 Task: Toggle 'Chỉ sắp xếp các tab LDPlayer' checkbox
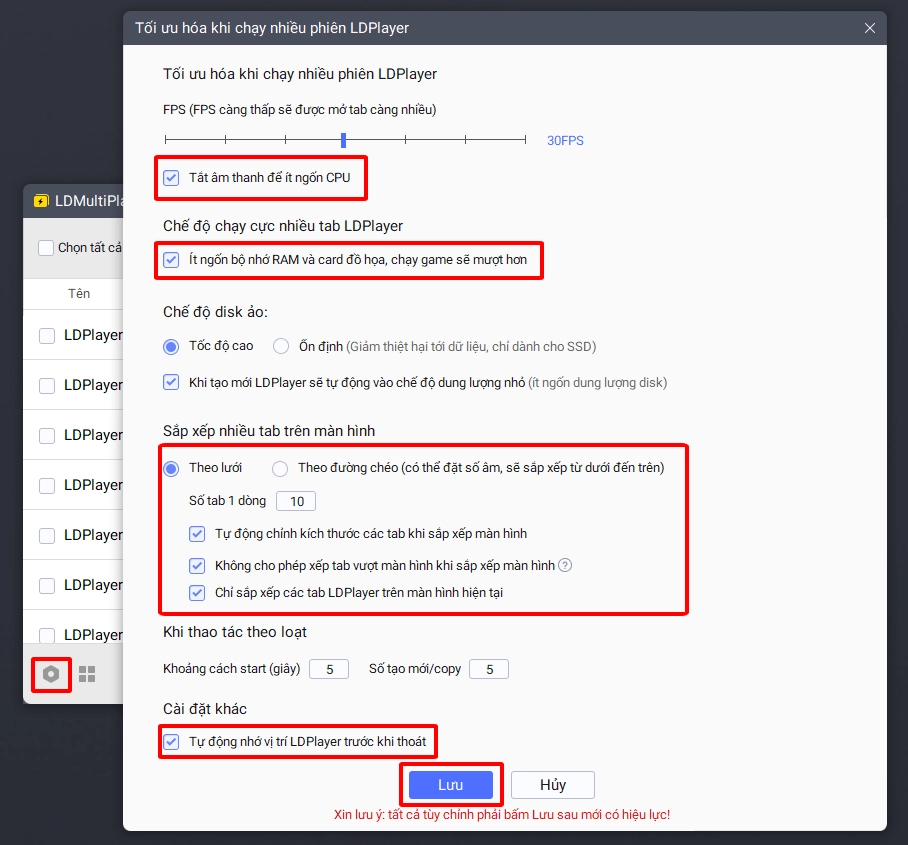coord(197,593)
